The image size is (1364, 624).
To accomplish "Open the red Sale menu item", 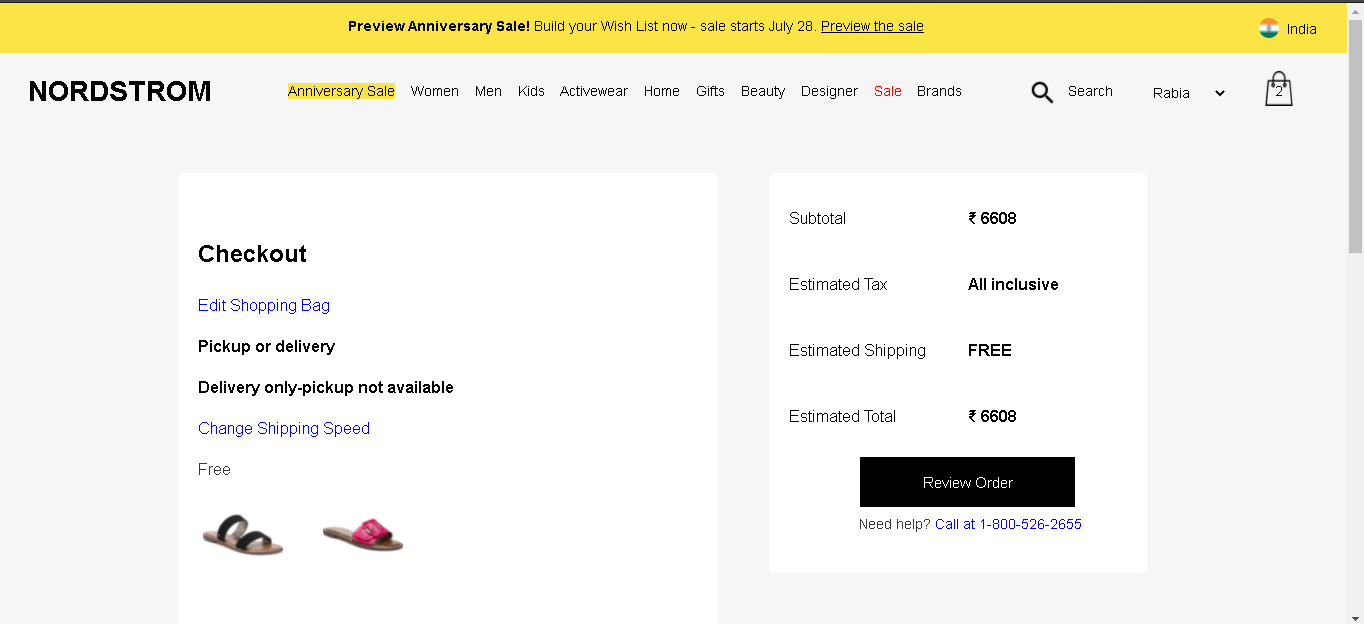I will pyautogui.click(x=888, y=91).
